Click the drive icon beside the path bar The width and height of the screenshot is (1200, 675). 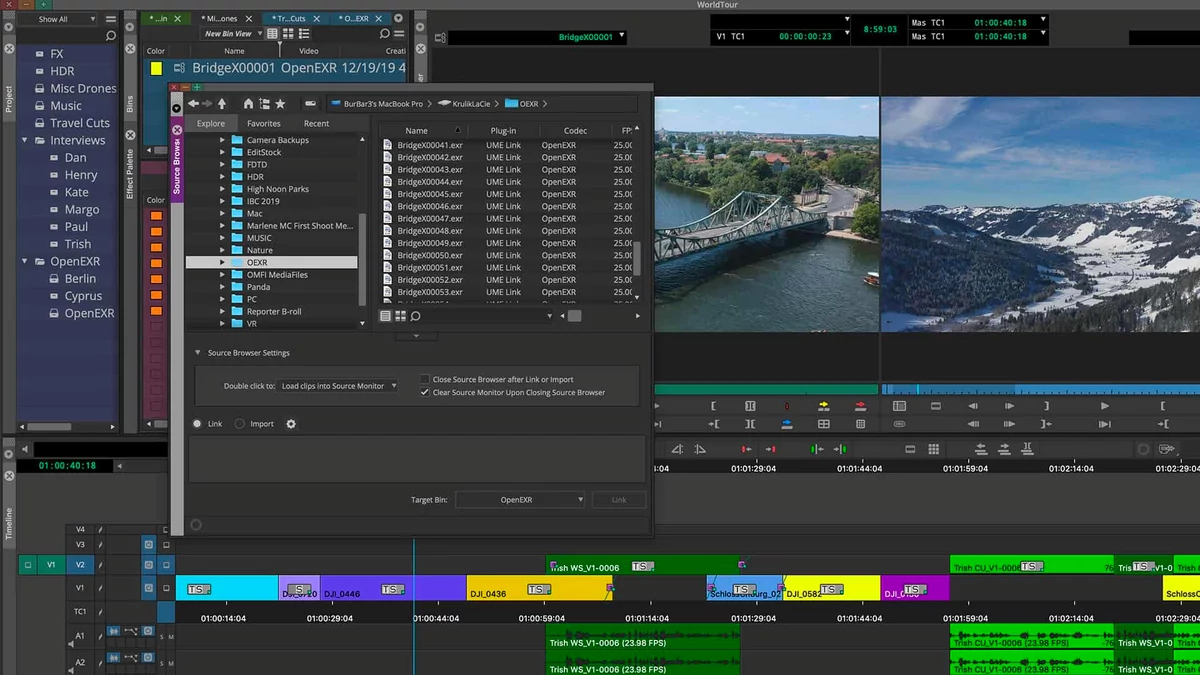click(311, 104)
